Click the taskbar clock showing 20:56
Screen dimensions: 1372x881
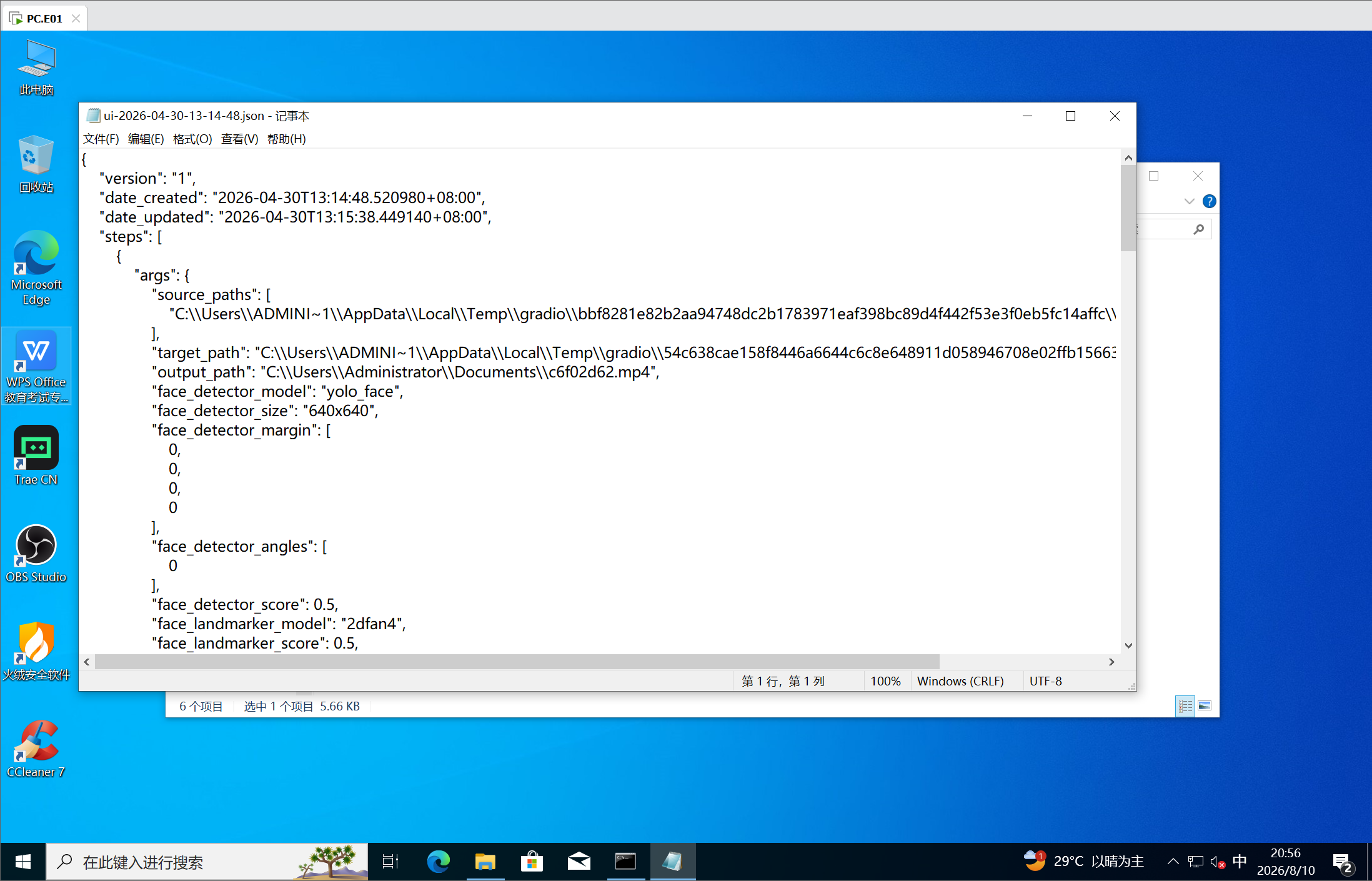coord(1286,862)
